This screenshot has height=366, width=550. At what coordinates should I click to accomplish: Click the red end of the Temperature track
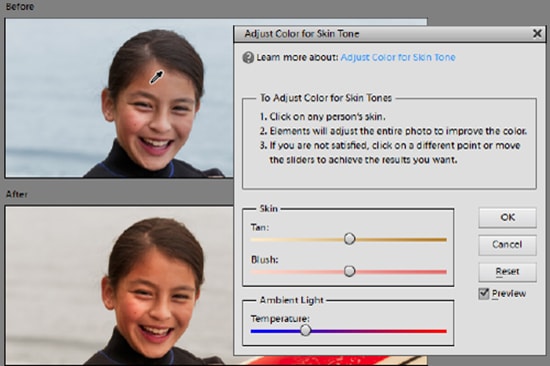click(442, 331)
